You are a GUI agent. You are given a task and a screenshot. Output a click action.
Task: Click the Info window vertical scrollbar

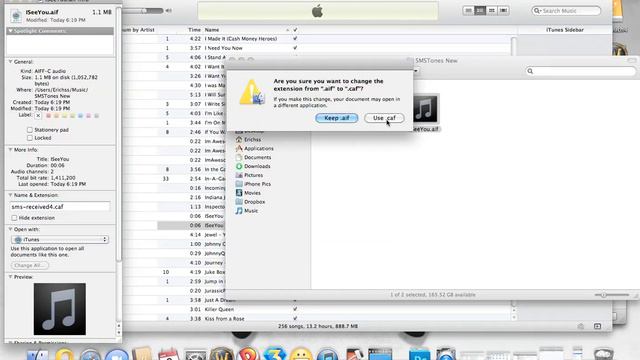coord(119,135)
